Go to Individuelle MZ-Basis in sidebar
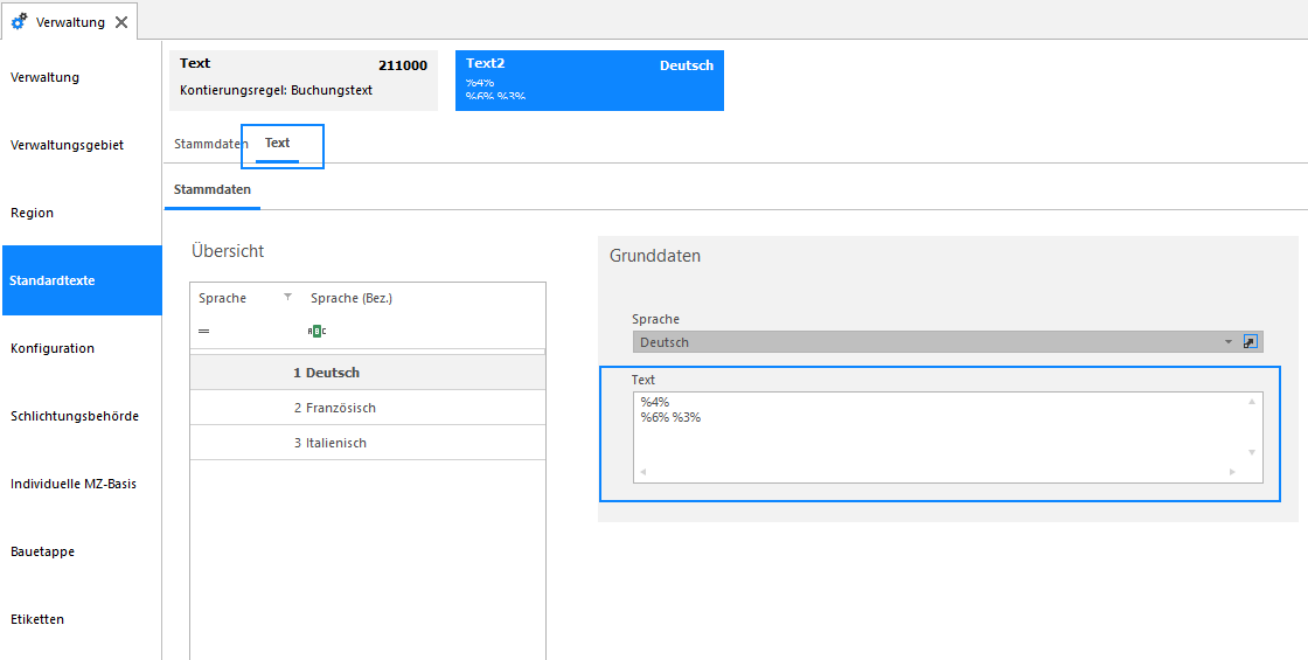This screenshot has height=660, width=1308. pyautogui.click(x=81, y=484)
